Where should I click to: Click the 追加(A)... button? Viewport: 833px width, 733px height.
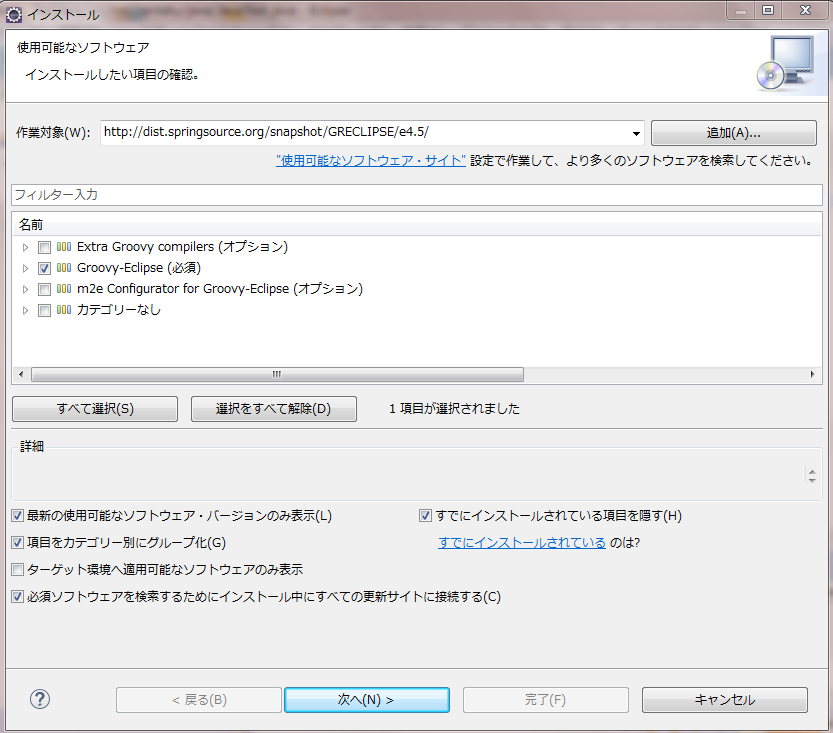click(734, 133)
